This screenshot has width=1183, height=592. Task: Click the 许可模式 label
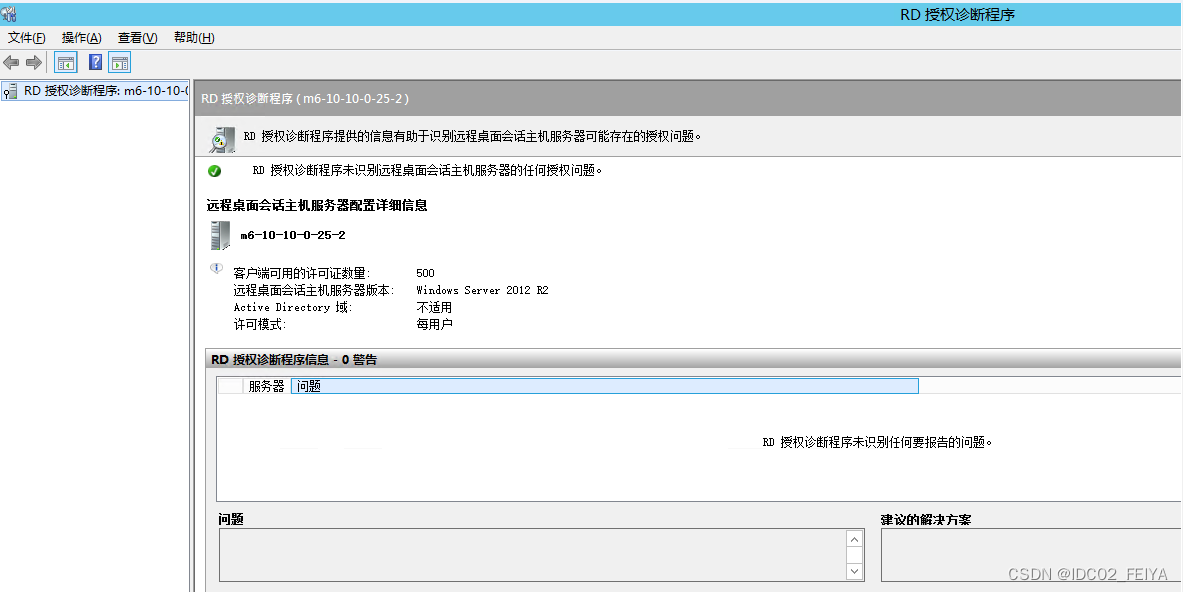click(x=260, y=324)
